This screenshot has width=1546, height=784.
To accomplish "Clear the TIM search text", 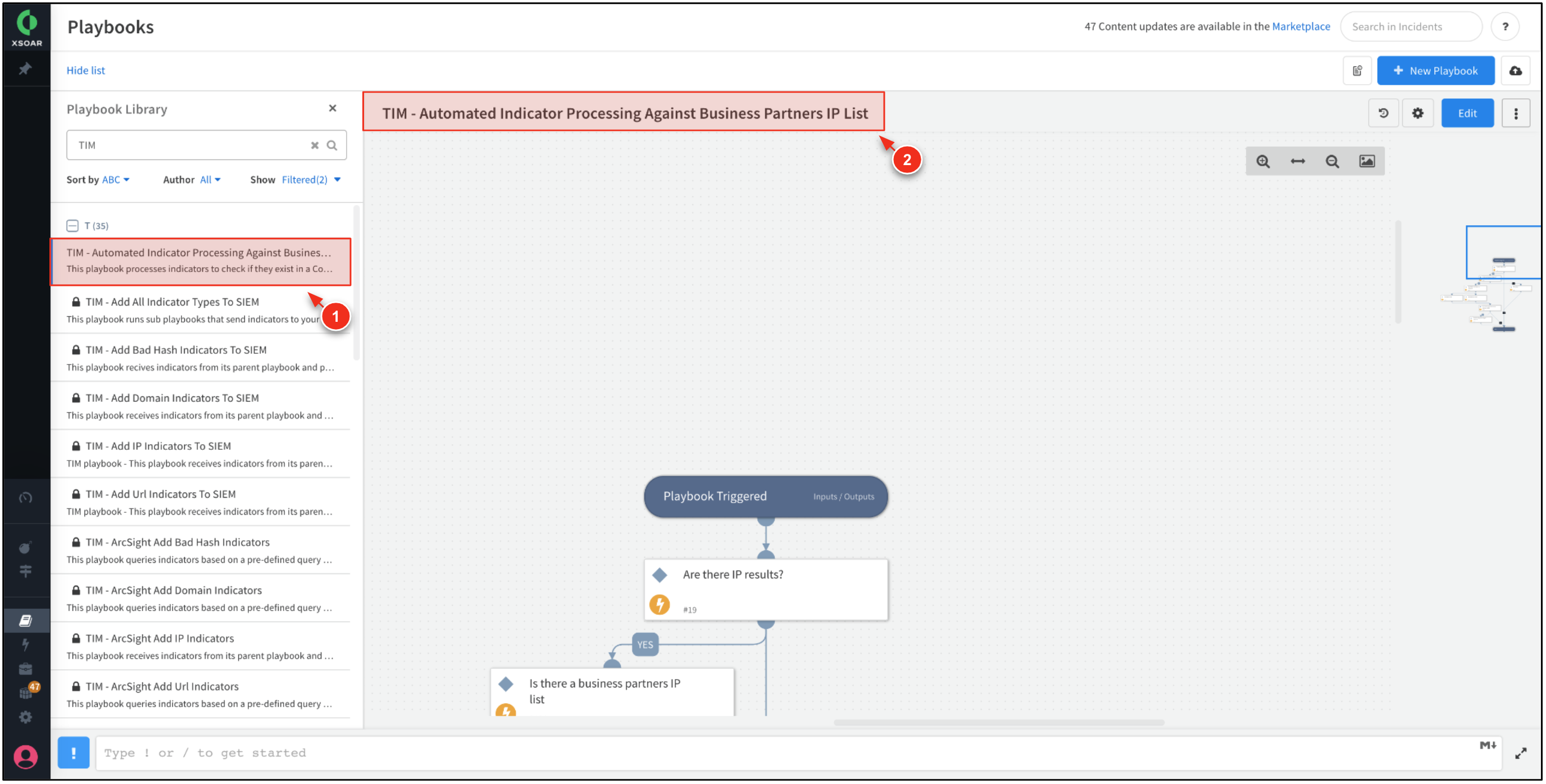I will [x=315, y=145].
